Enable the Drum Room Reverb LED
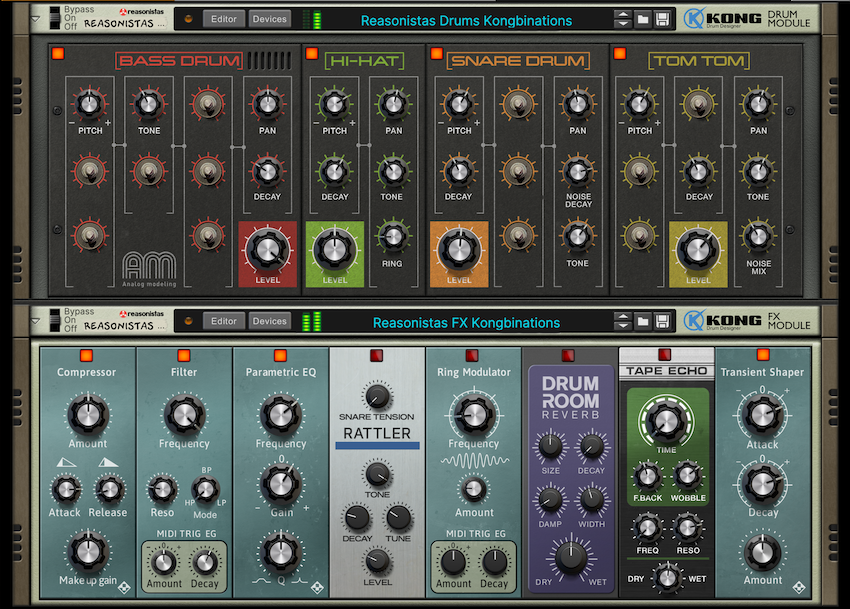Image resolution: width=850 pixels, height=609 pixels. (x=568, y=355)
